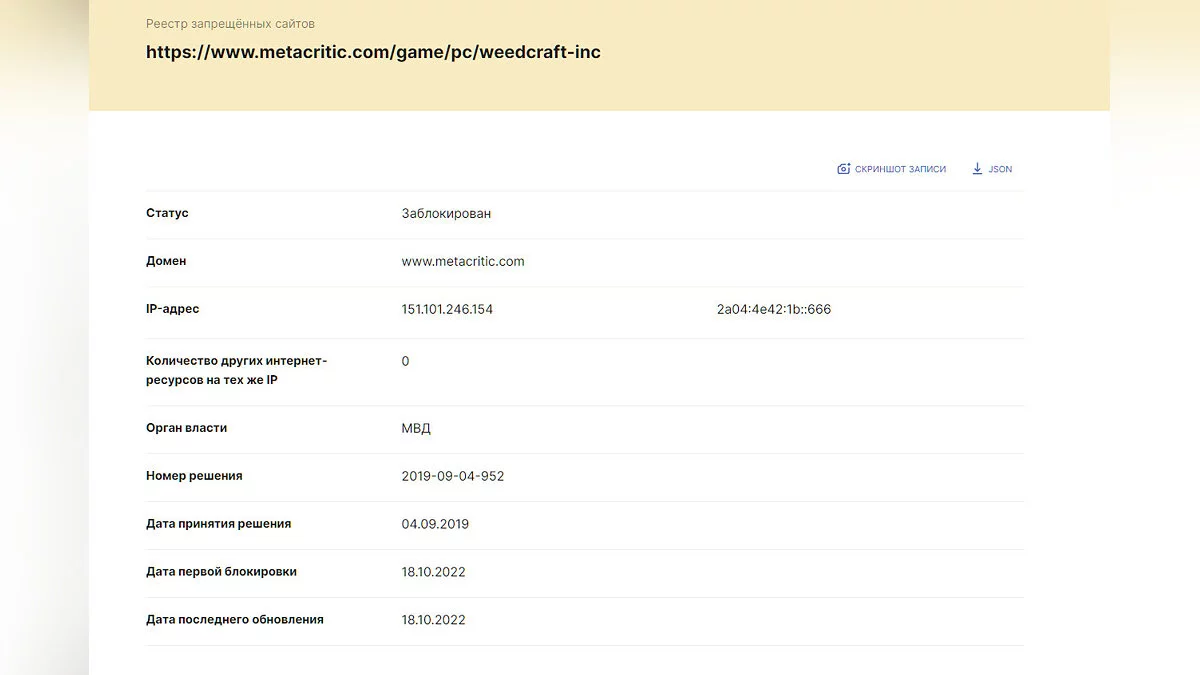1200x675 pixels.
Task: Select the first block date 18.10.2022
Action: pos(433,572)
